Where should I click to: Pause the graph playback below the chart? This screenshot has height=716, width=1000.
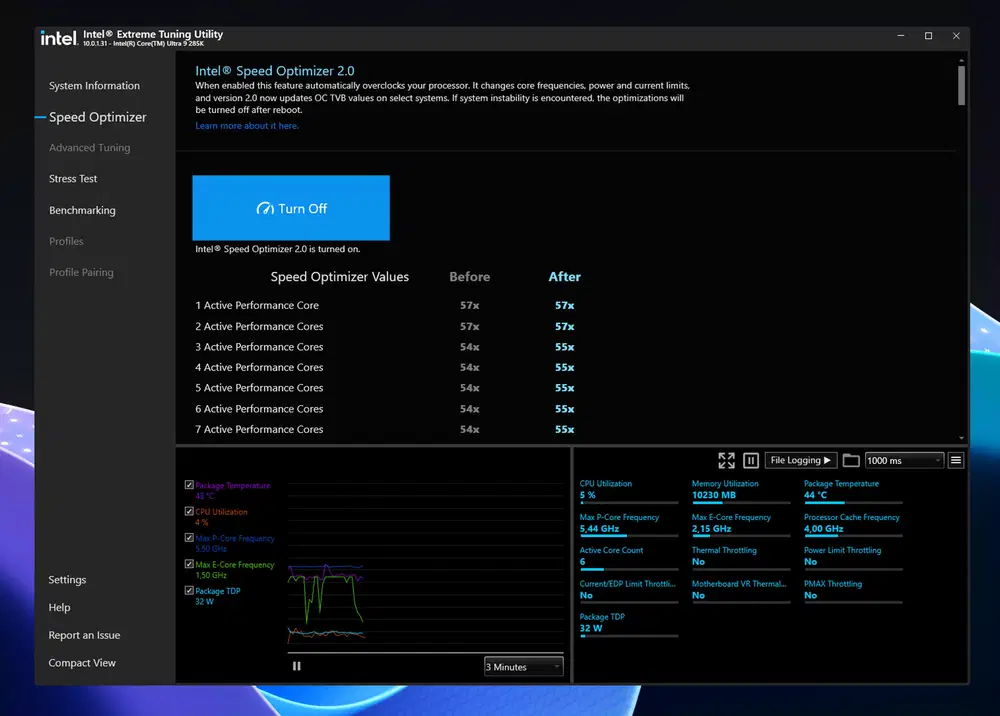click(x=297, y=666)
